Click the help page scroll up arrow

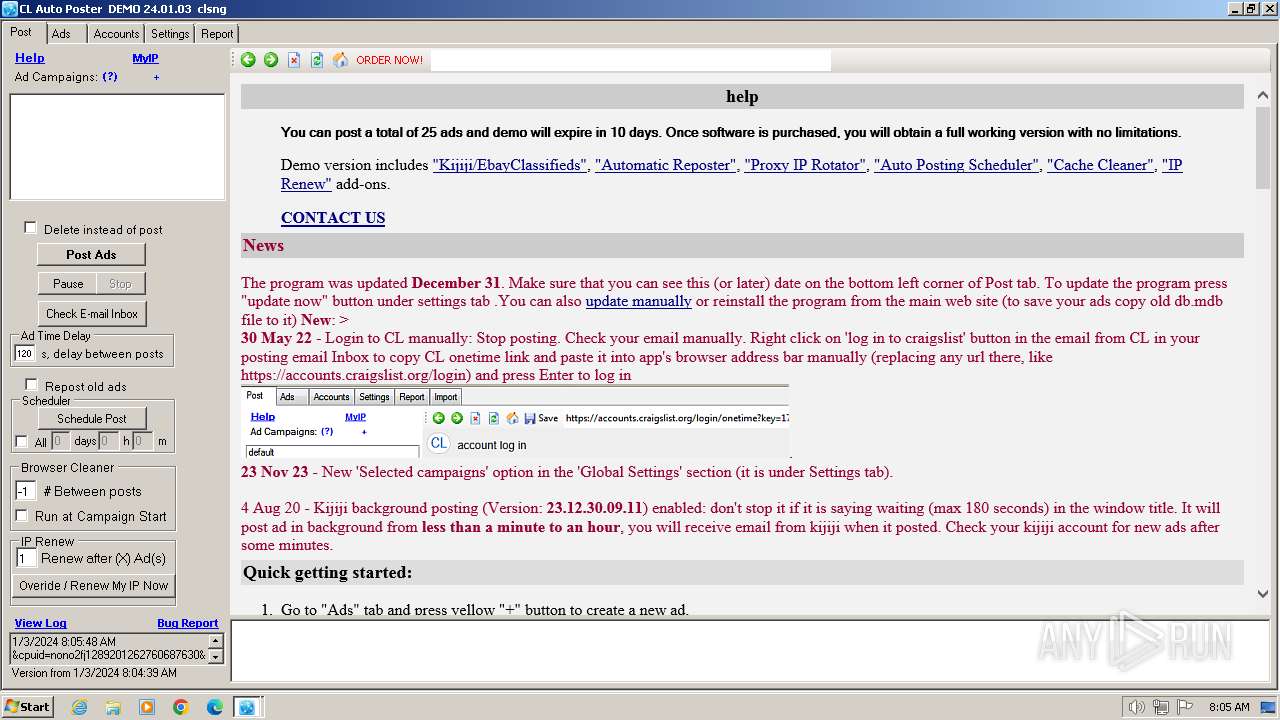tap(1262, 94)
